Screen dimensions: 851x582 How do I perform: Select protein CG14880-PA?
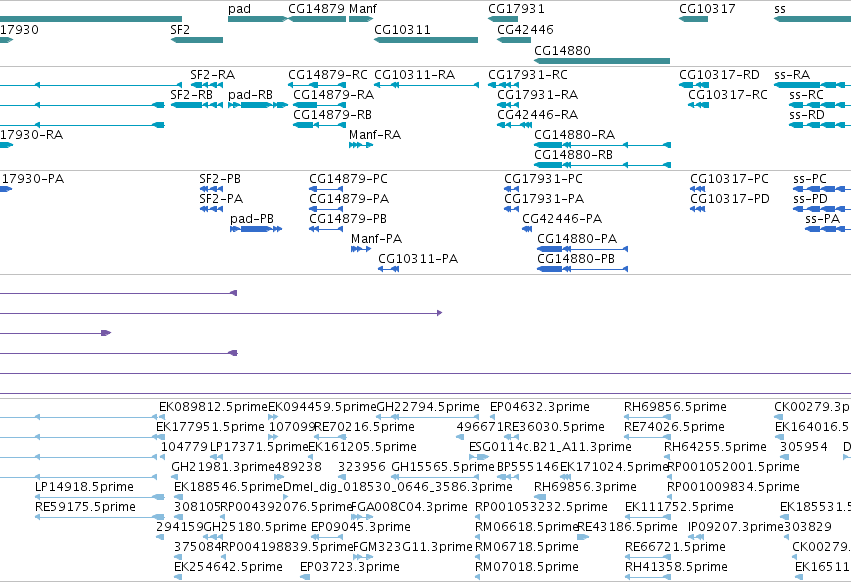click(x=582, y=249)
